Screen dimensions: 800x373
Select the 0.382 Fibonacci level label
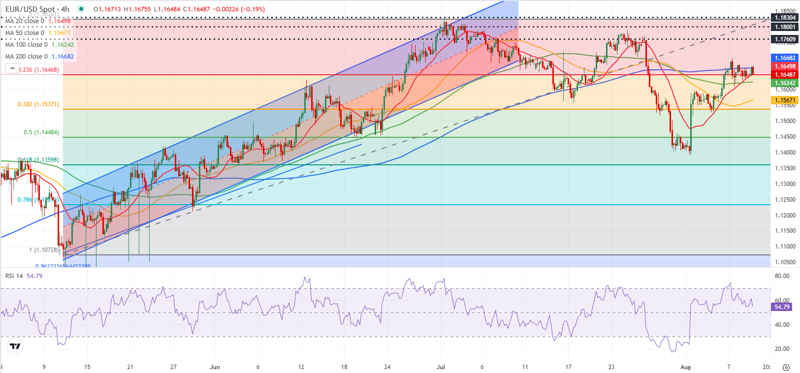pos(39,104)
